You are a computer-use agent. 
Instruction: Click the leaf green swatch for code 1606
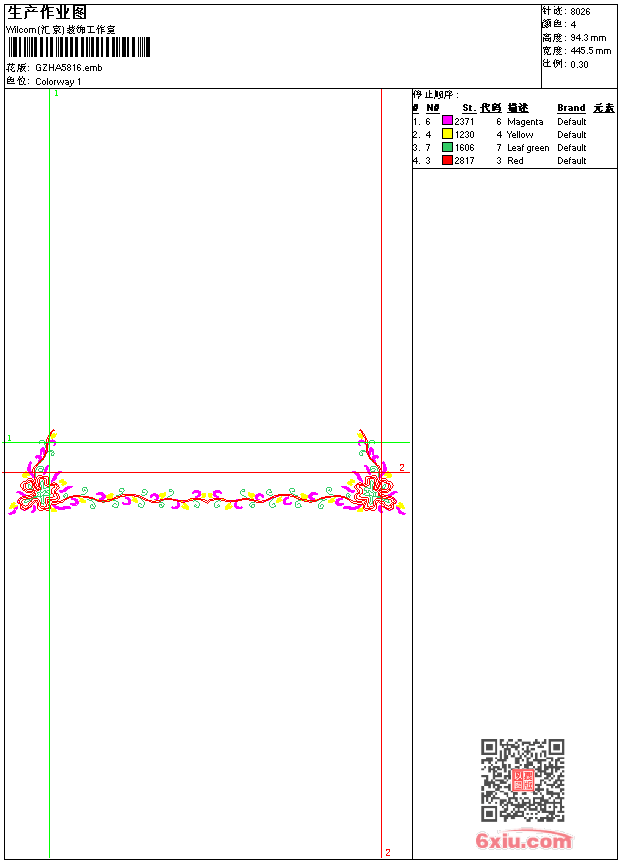(447, 148)
